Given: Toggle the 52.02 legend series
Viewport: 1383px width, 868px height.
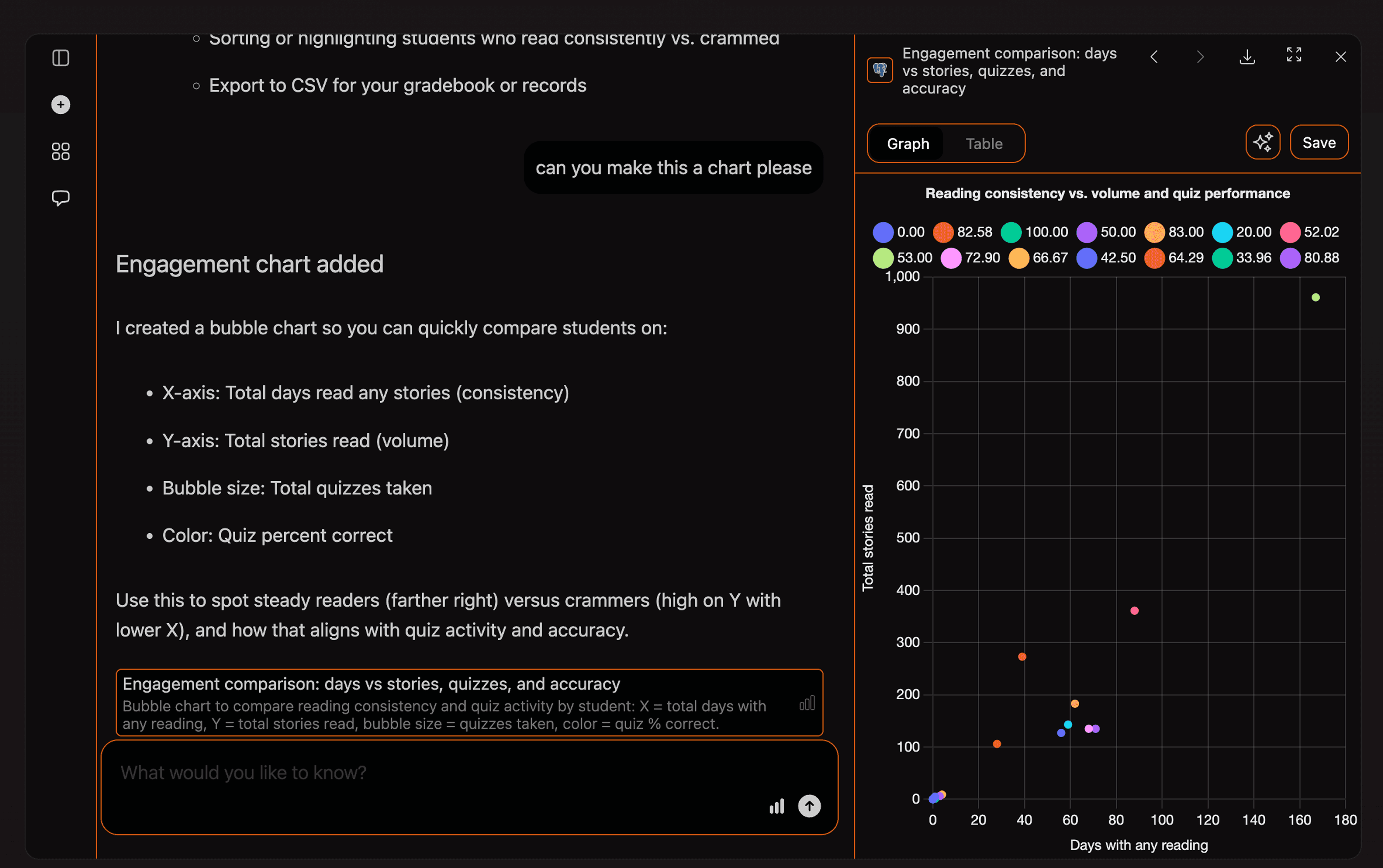Looking at the screenshot, I should click(1310, 232).
